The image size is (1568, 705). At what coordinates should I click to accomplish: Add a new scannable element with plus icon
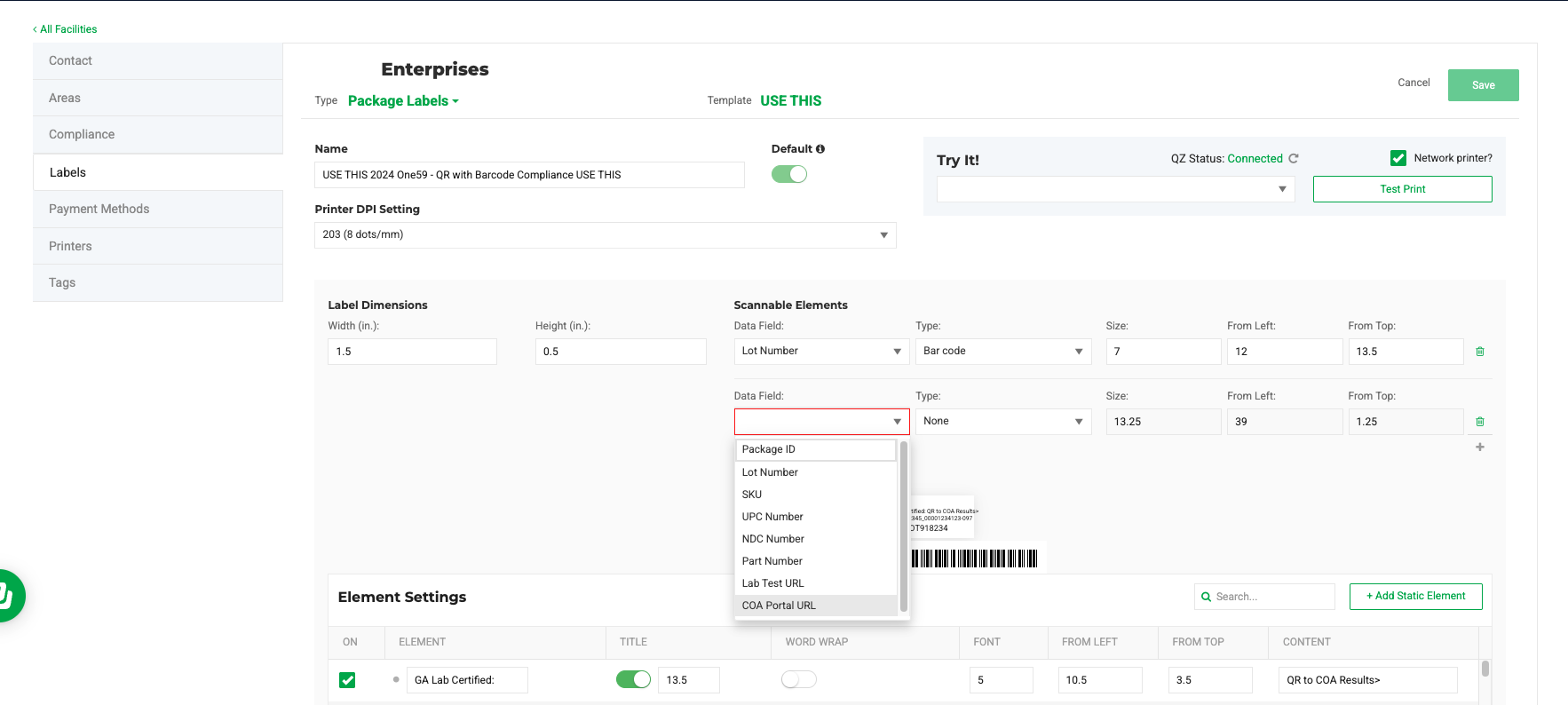coord(1479,448)
